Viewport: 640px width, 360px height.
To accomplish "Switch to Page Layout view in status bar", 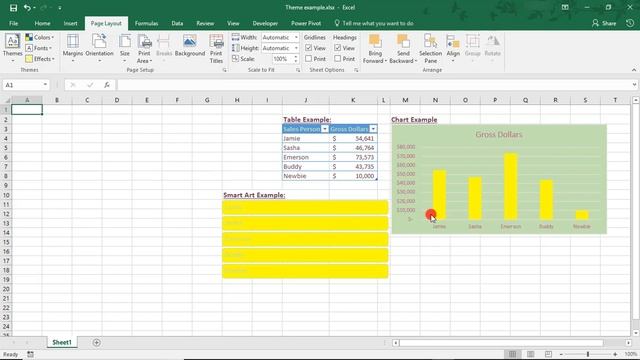I will pos(530,354).
